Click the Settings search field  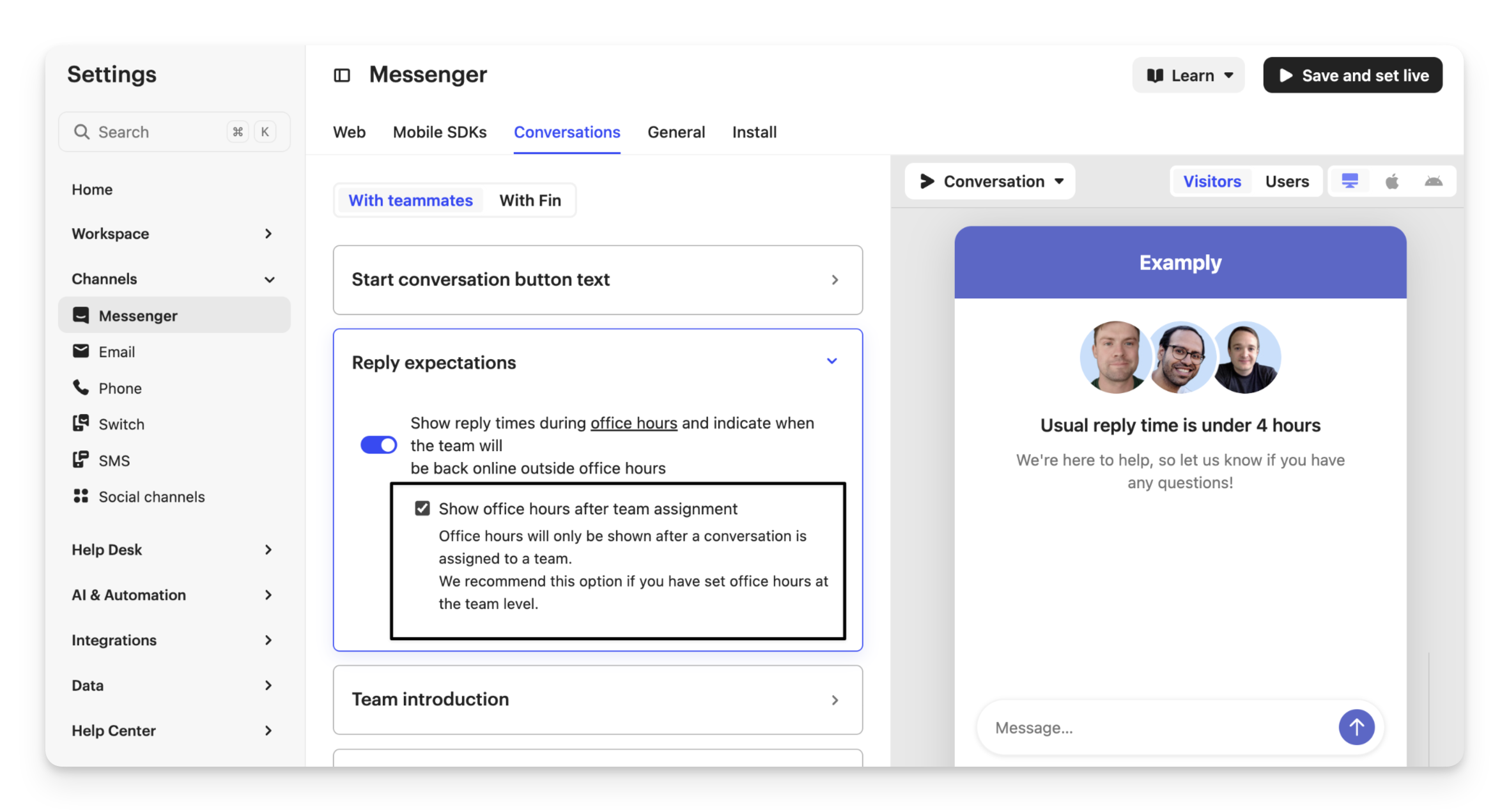coord(160,132)
